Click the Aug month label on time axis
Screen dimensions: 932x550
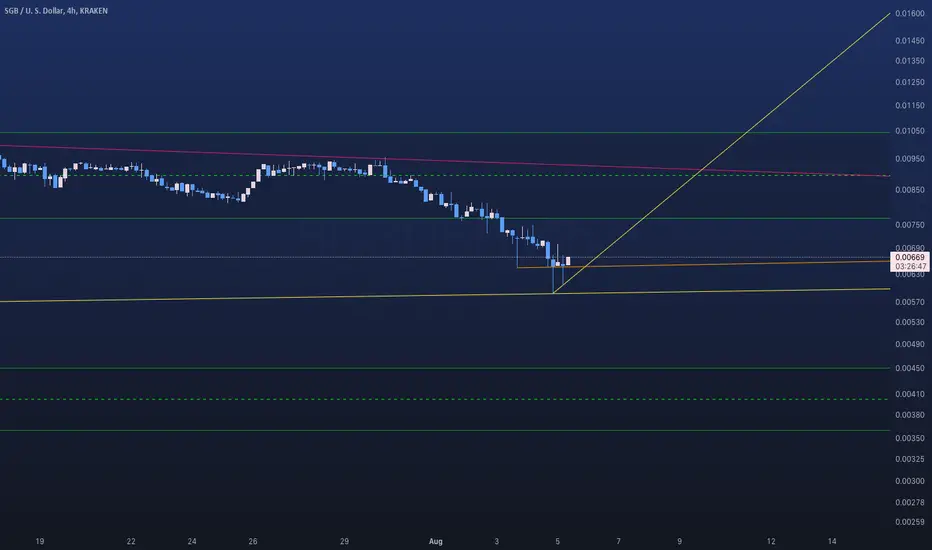click(436, 541)
